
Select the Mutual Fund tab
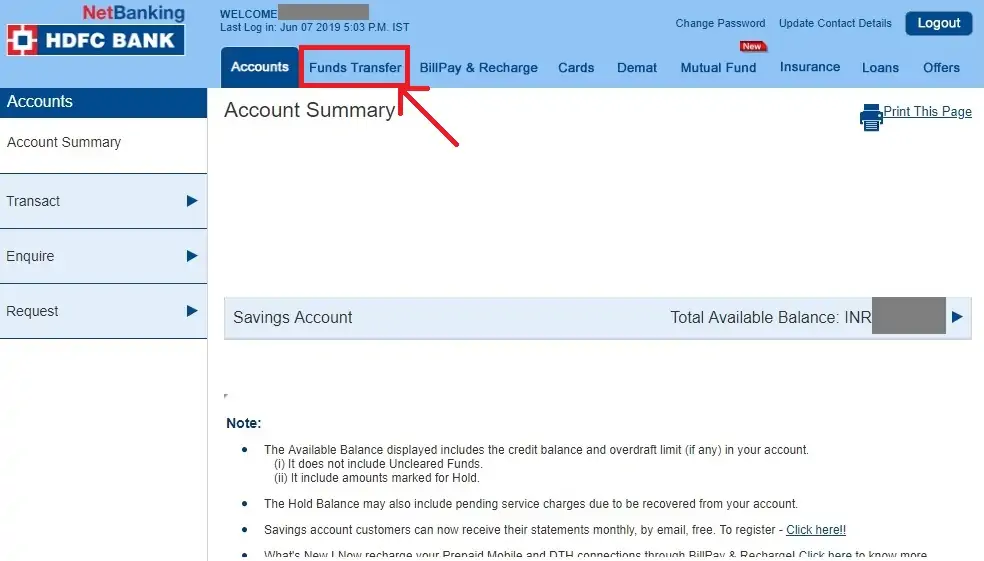[719, 68]
